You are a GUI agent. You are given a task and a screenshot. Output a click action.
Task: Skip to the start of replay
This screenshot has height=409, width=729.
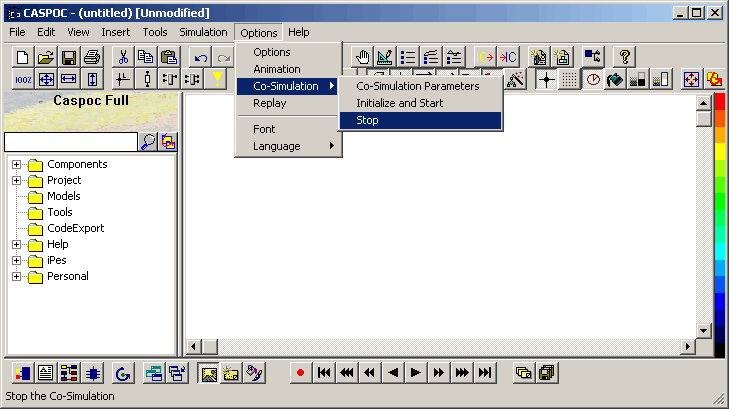(324, 373)
